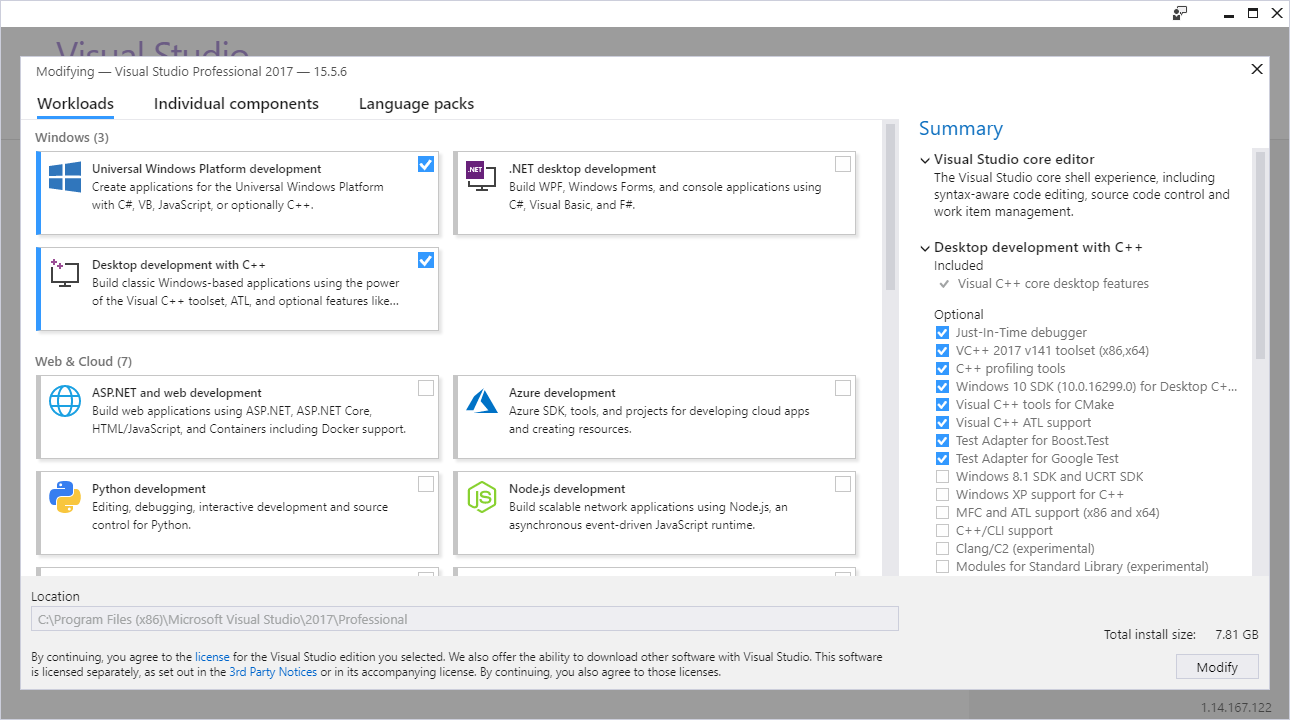The height and width of the screenshot is (720, 1290).
Task: Check the ASP.NET and web development workload
Action: point(426,388)
